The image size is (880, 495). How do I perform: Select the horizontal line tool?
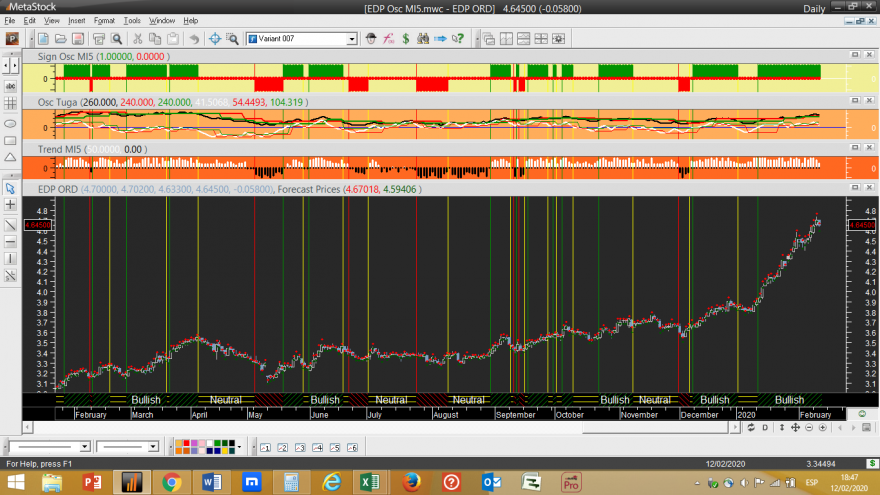click(x=10, y=242)
